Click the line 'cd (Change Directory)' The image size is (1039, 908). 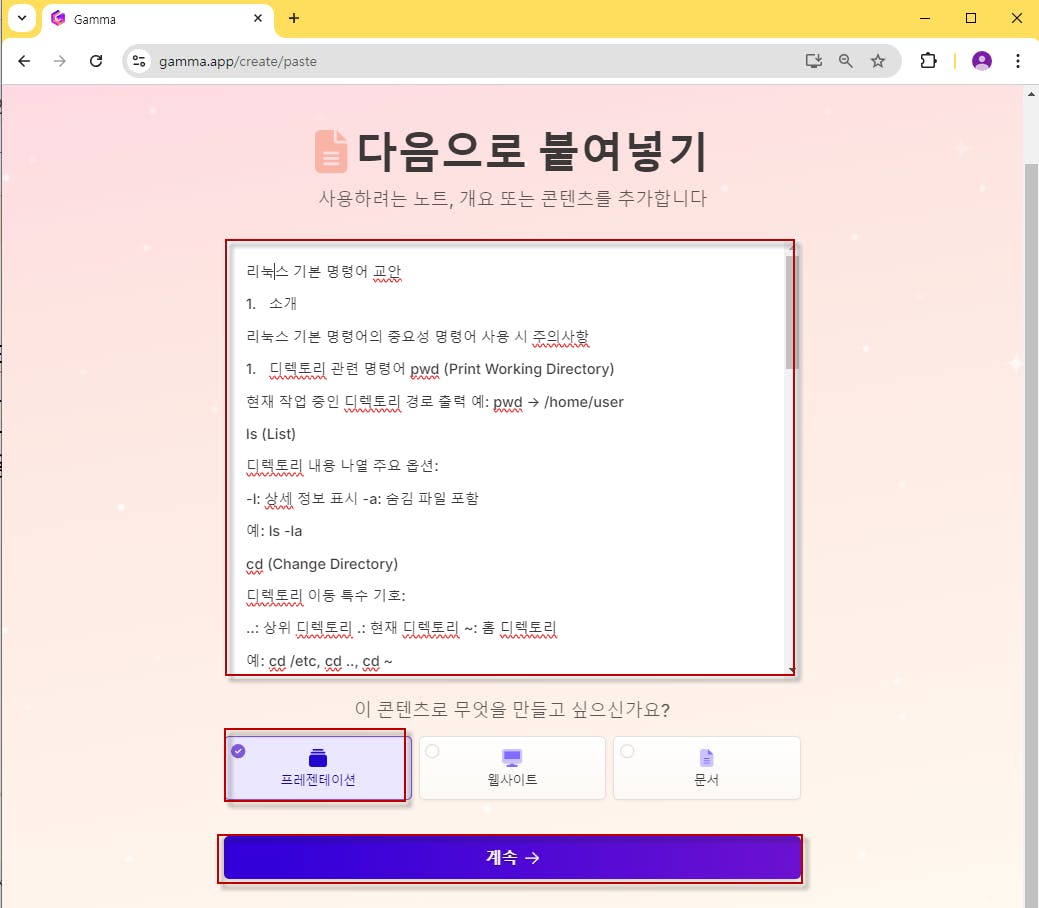(x=322, y=564)
